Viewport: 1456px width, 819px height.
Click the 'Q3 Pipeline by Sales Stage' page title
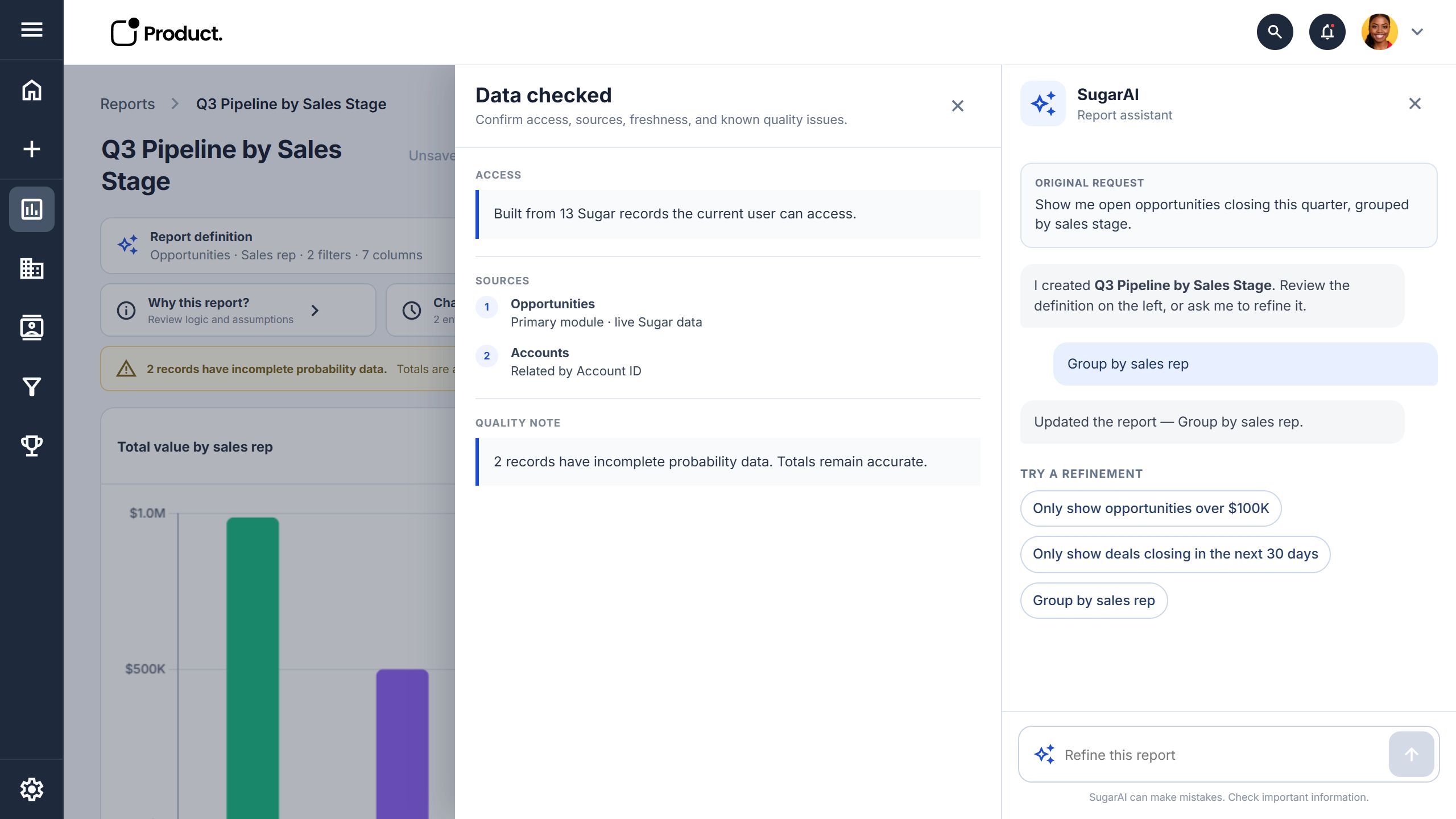tap(221, 166)
